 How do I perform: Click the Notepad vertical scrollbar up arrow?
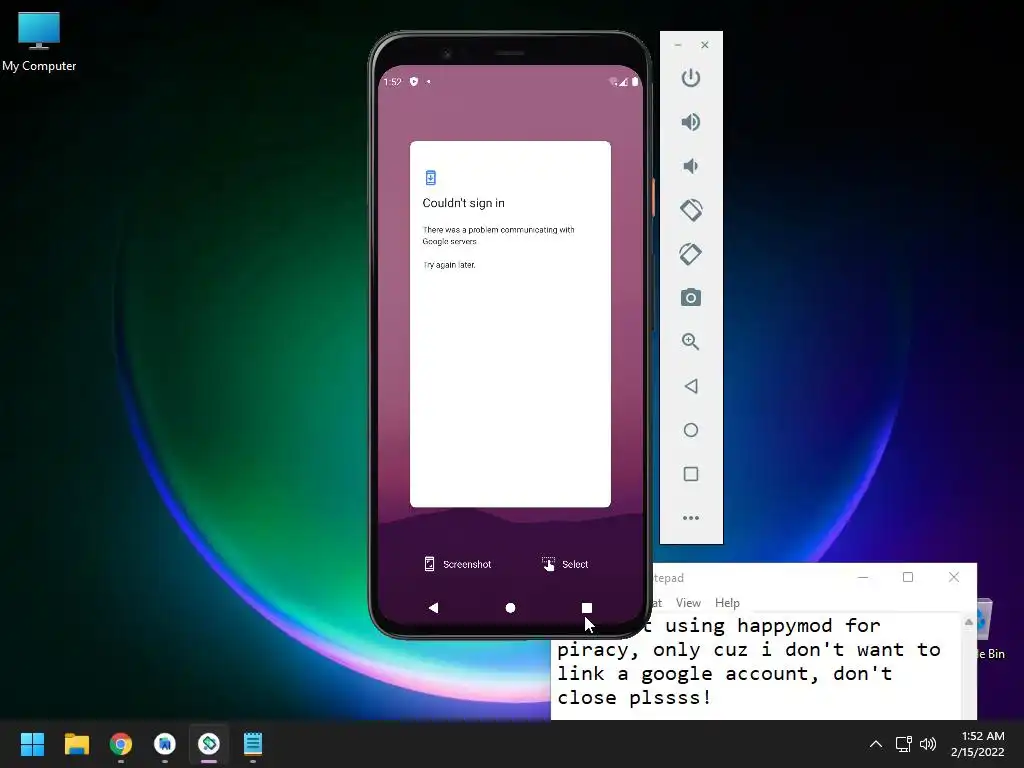(968, 622)
